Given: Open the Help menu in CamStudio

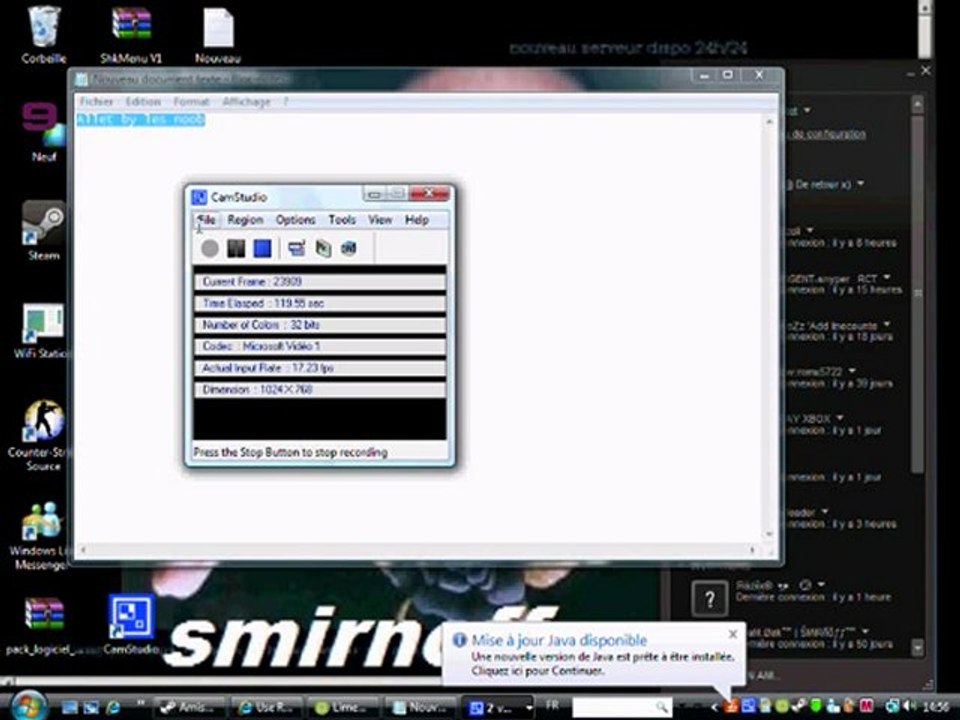Looking at the screenshot, I should pos(417,219).
